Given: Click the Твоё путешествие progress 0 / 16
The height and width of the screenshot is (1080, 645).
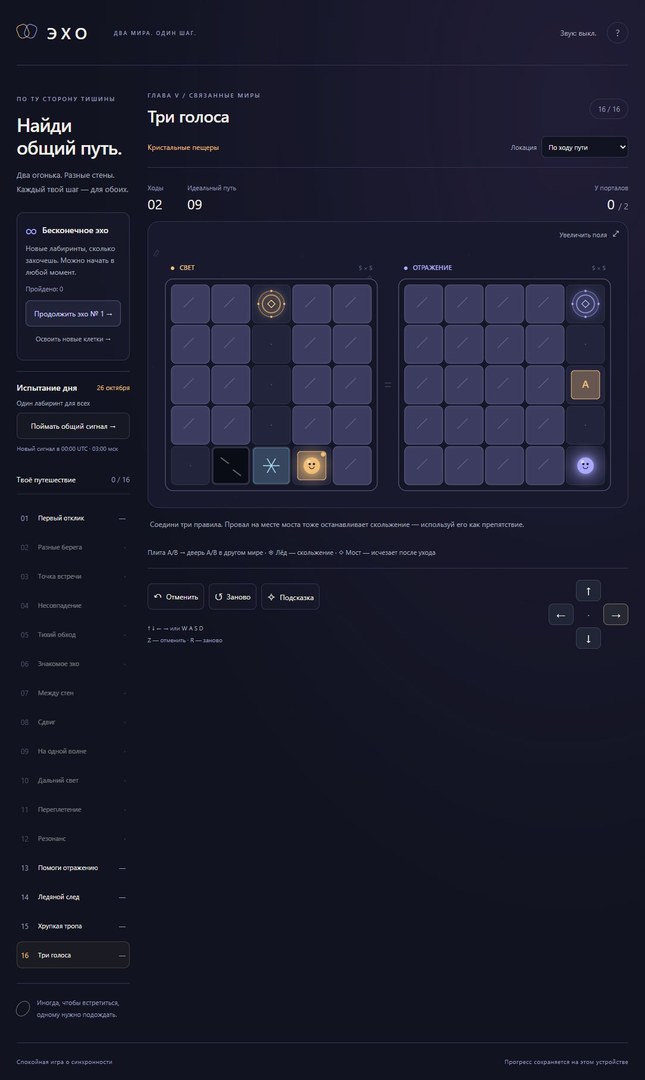Looking at the screenshot, I should click(121, 479).
